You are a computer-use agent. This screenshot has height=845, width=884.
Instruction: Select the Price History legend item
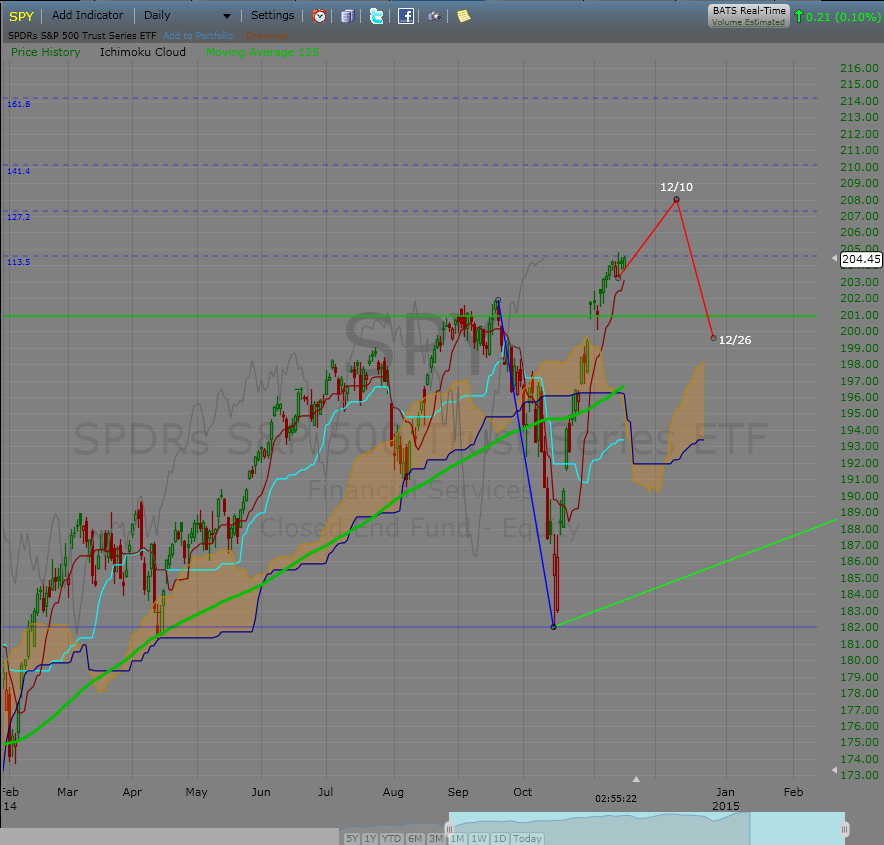click(x=46, y=52)
